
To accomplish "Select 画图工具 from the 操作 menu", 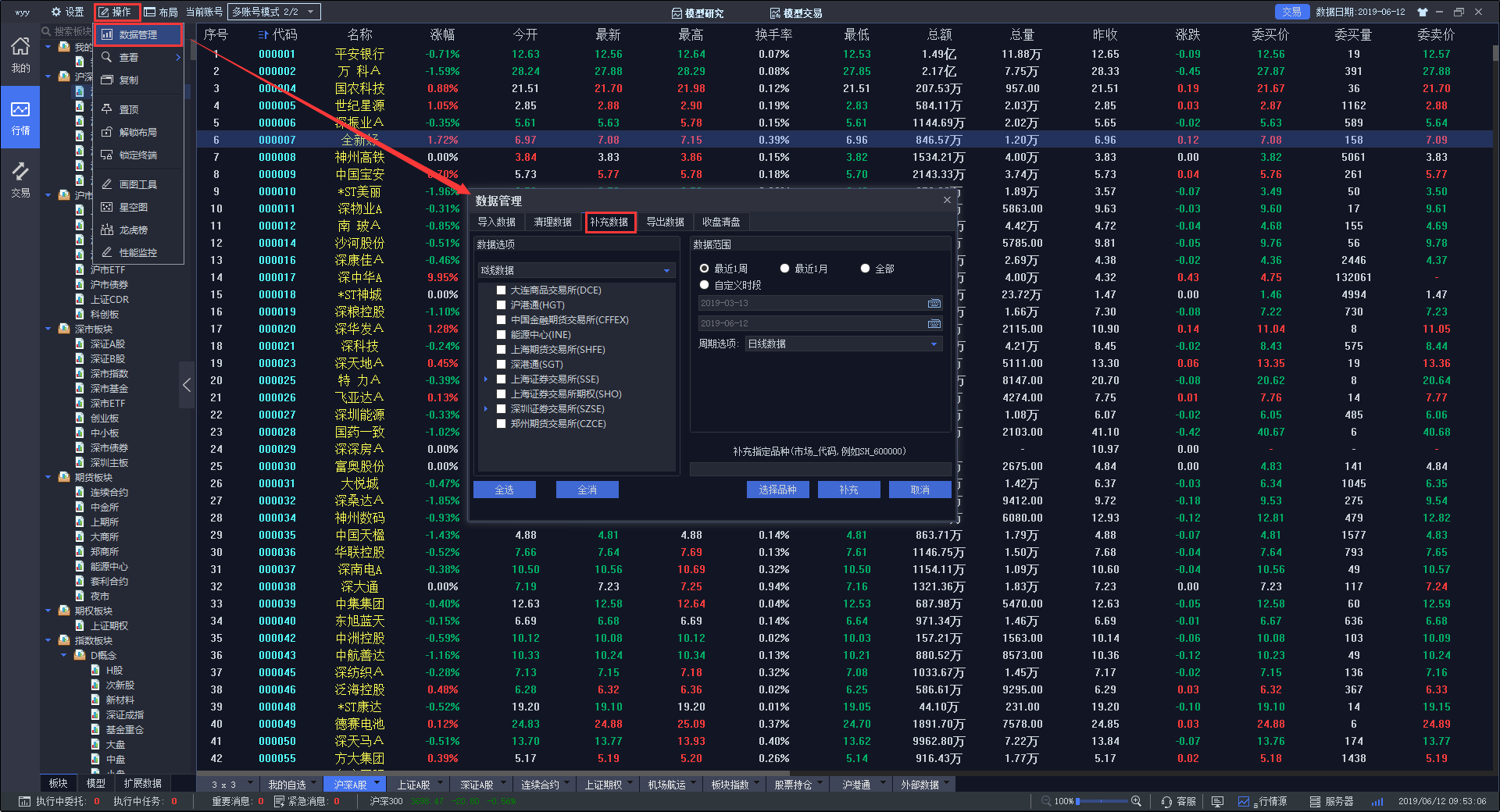I will (137, 184).
